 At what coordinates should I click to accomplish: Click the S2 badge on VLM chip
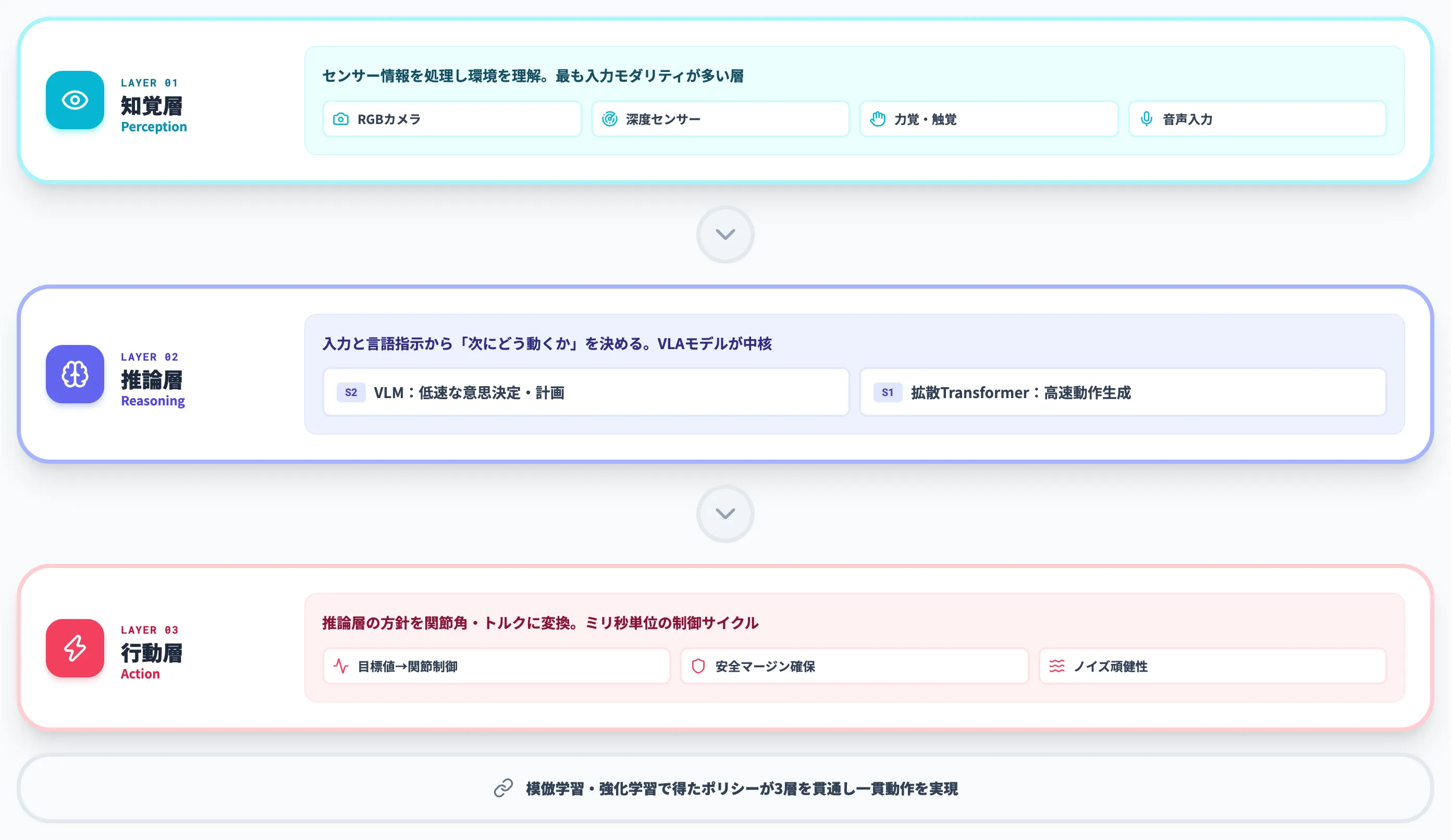pyautogui.click(x=351, y=393)
